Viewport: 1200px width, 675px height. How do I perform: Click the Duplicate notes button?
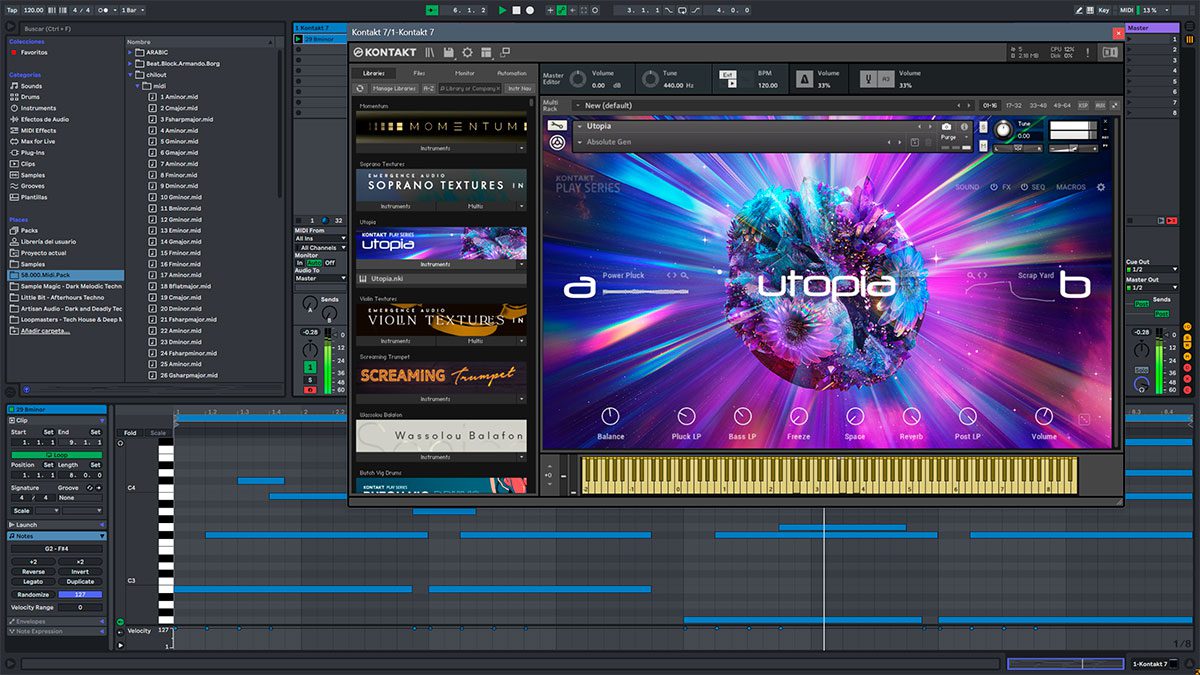(80, 582)
